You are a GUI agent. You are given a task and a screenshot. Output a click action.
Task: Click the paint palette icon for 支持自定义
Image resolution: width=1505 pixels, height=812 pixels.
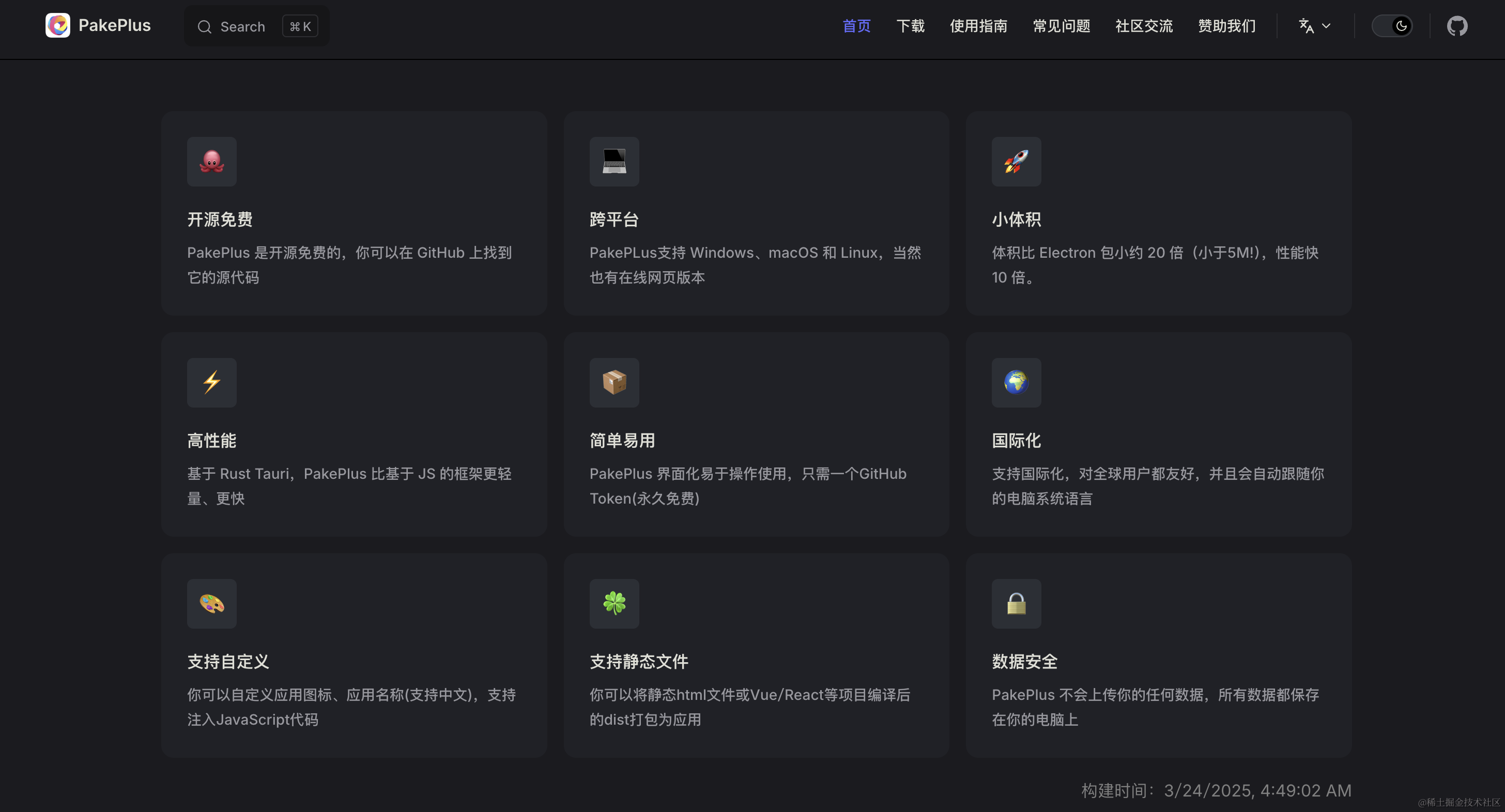[x=211, y=603]
